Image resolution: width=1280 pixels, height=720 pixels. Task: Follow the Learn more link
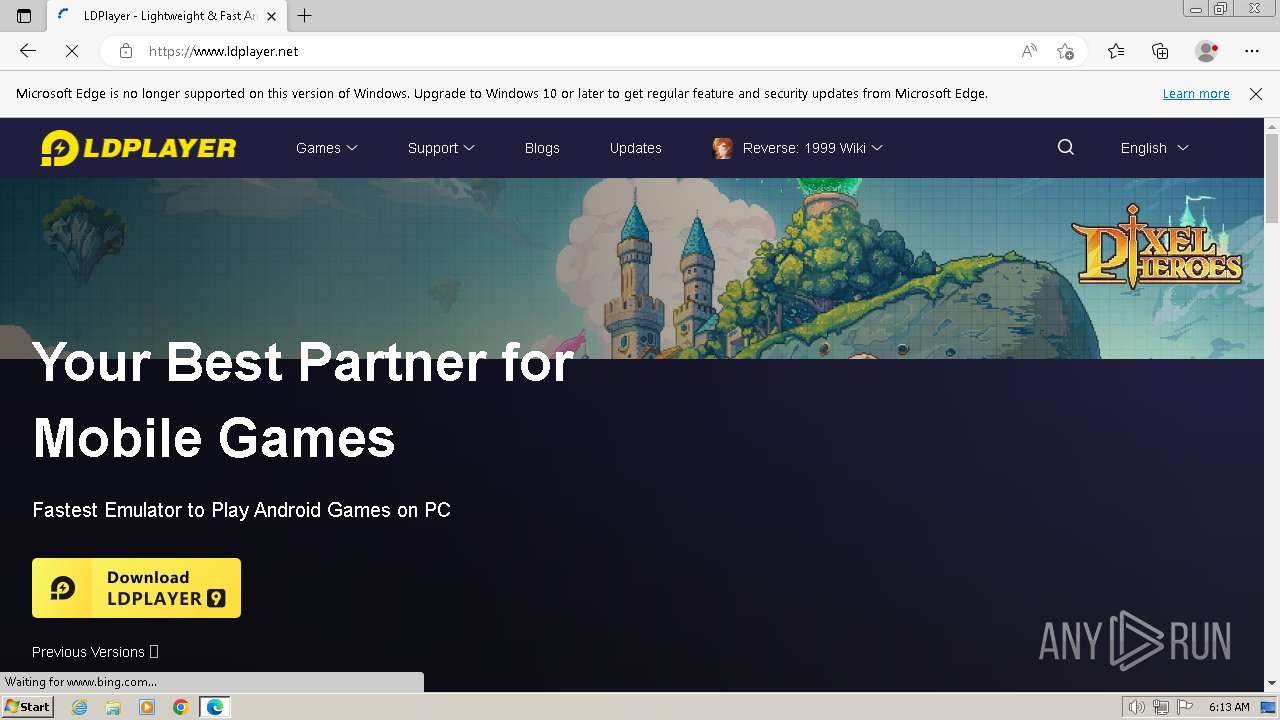(x=1196, y=93)
